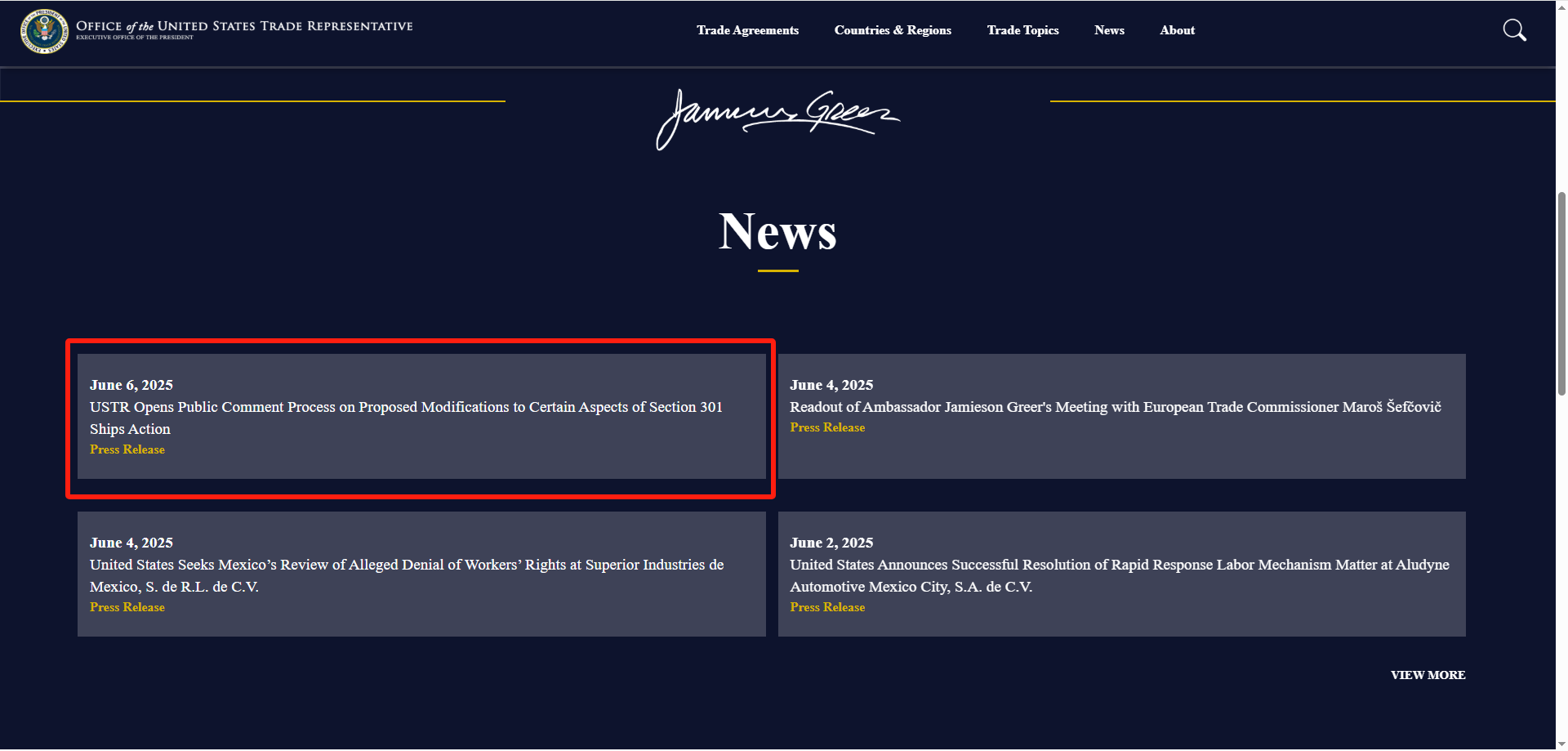
Task: Open the Trade Topics menu
Action: coord(1022,30)
